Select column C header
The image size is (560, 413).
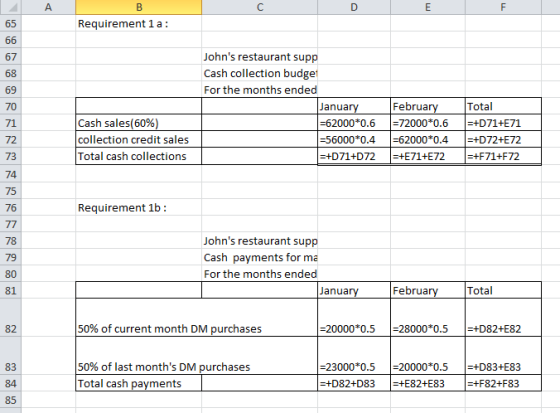pyautogui.click(x=260, y=7)
